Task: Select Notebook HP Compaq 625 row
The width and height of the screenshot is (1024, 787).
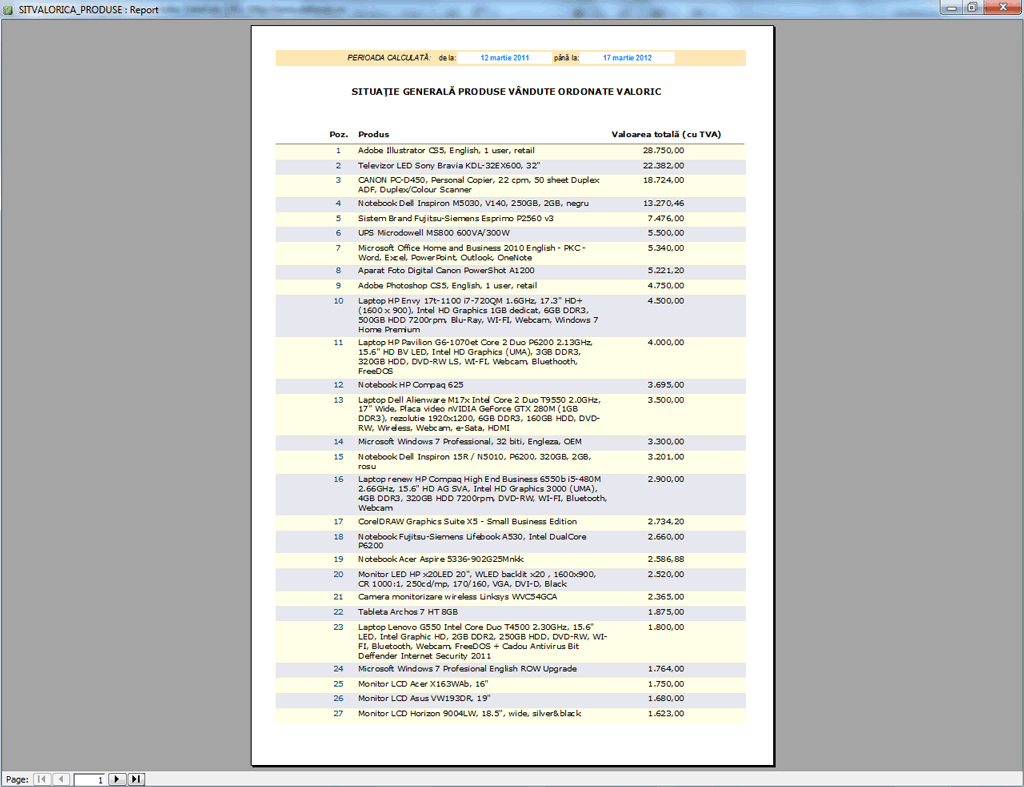Action: pyautogui.click(x=510, y=385)
